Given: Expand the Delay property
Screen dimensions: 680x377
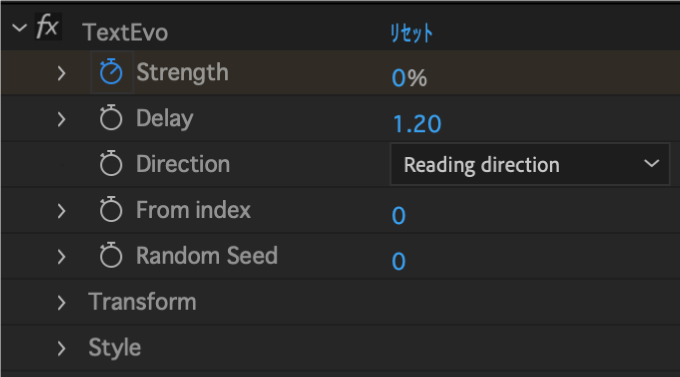Looking at the screenshot, I should coord(62,119).
